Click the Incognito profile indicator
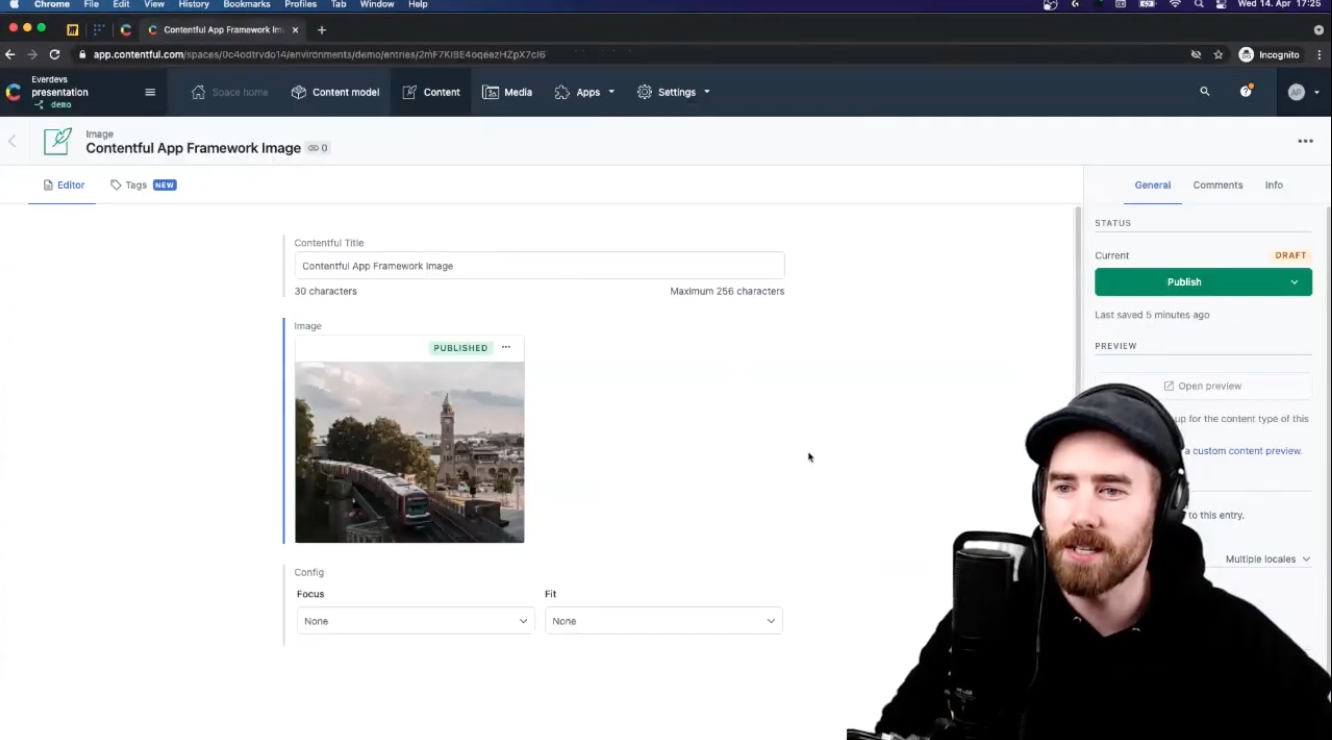Screen dimensions: 1332x740 pos(1269,55)
